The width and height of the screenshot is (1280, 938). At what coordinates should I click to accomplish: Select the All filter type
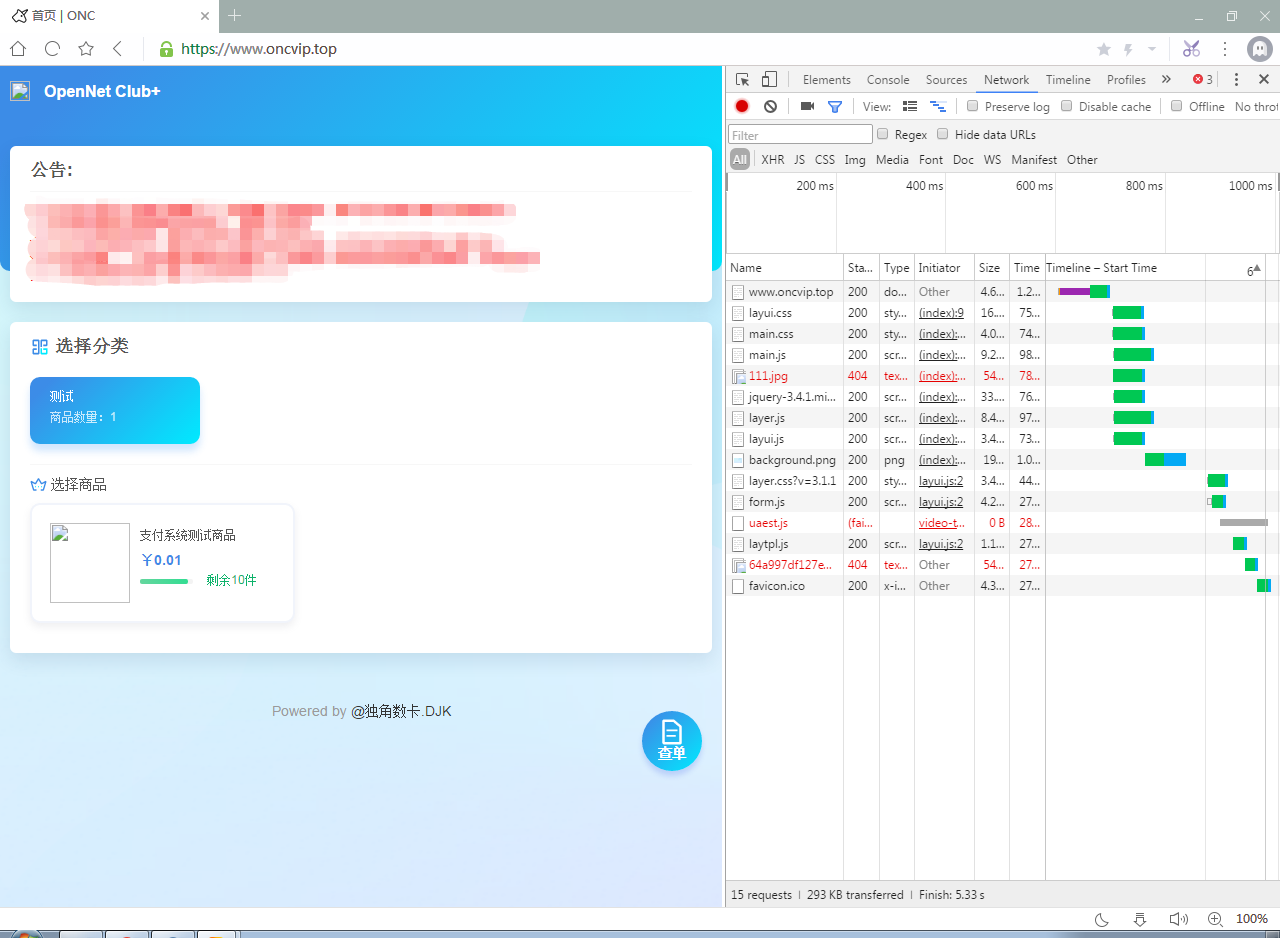coord(740,160)
